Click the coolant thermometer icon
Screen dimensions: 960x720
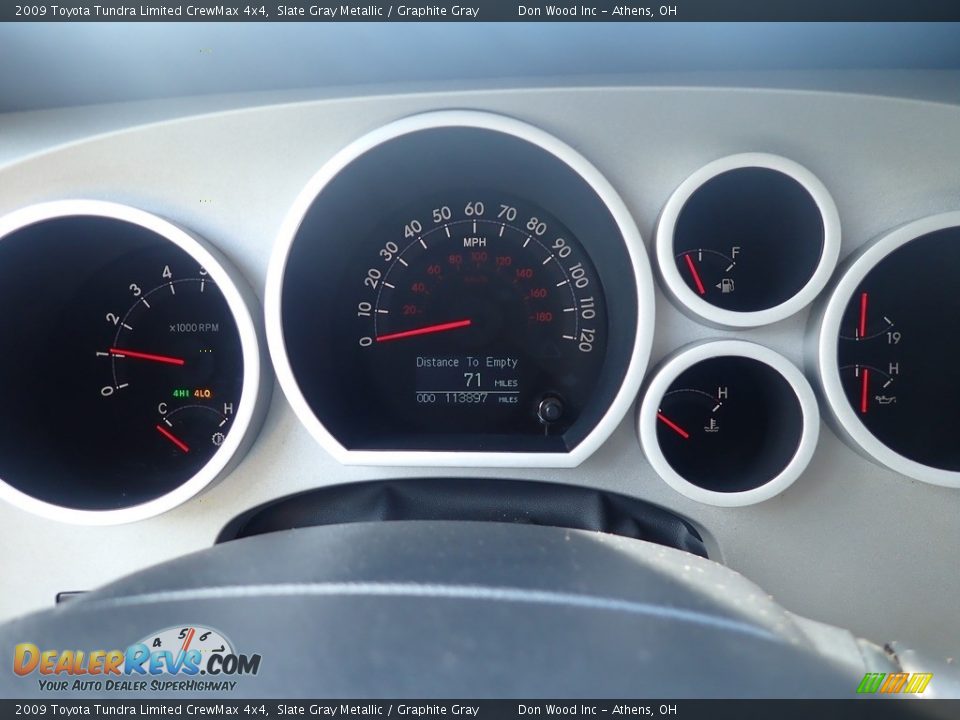tap(711, 424)
